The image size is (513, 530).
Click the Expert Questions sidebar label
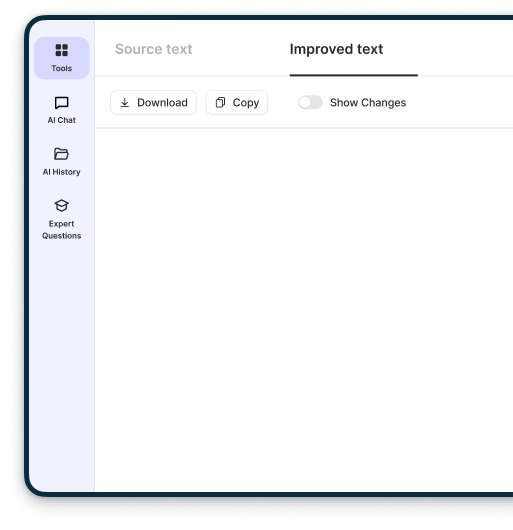coord(62,230)
